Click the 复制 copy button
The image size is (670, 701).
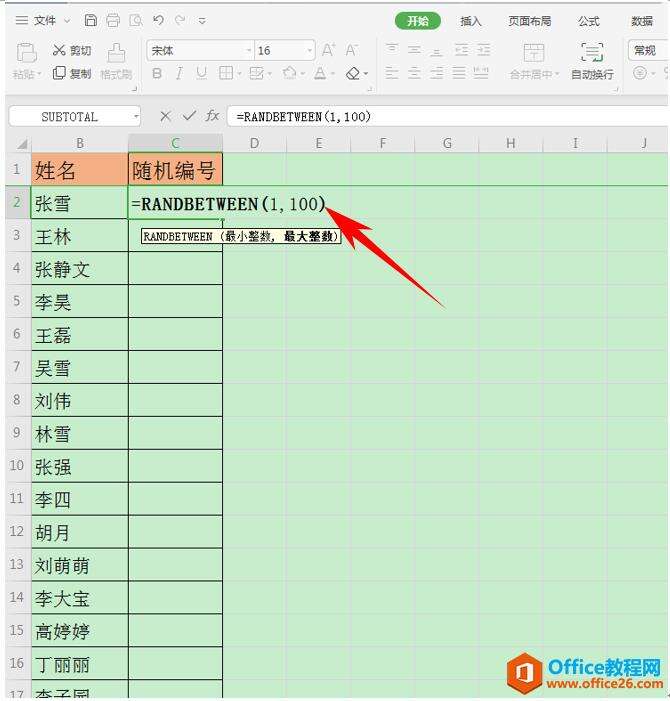point(72,73)
